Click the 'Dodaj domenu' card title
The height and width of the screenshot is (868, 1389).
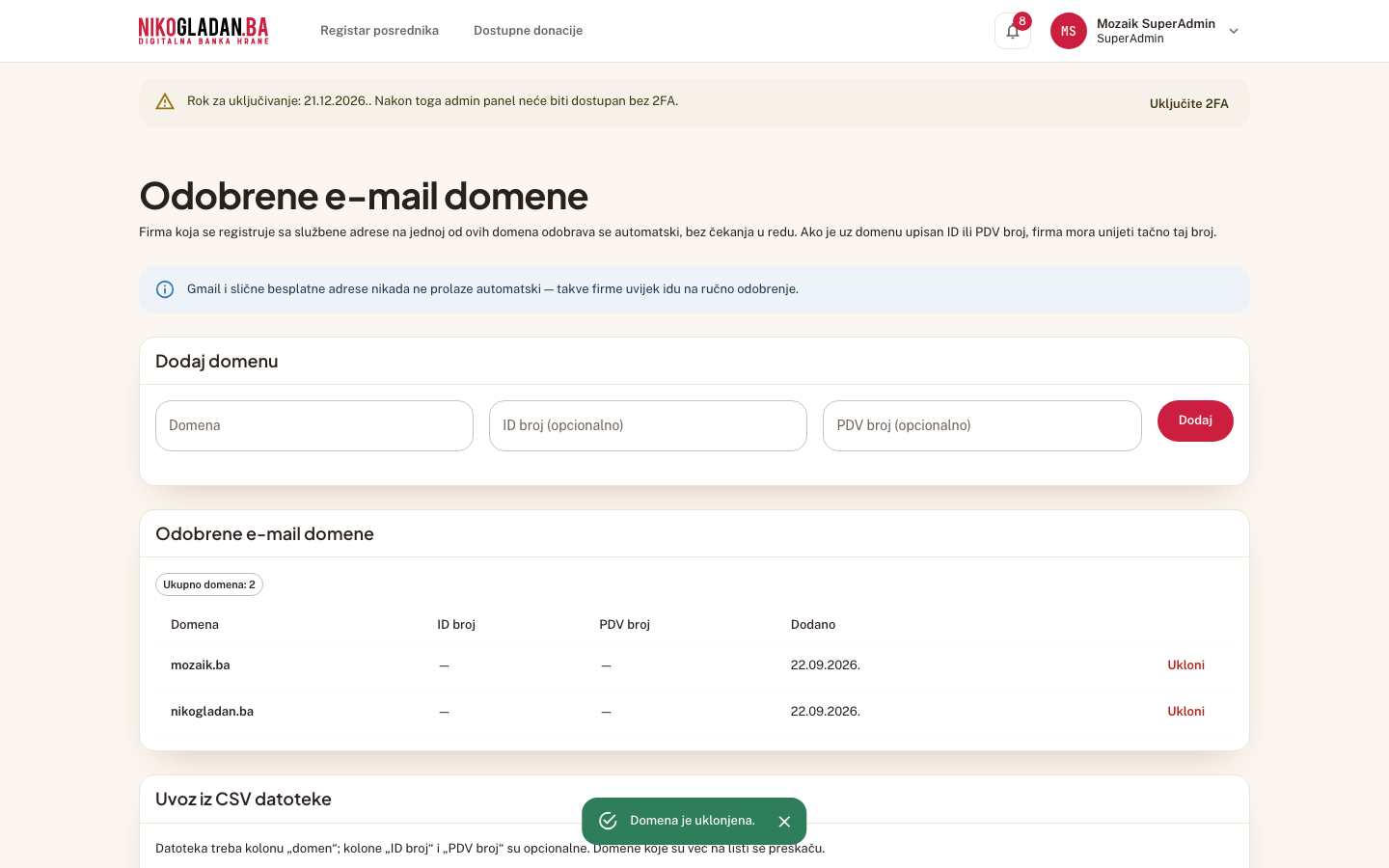click(x=217, y=361)
